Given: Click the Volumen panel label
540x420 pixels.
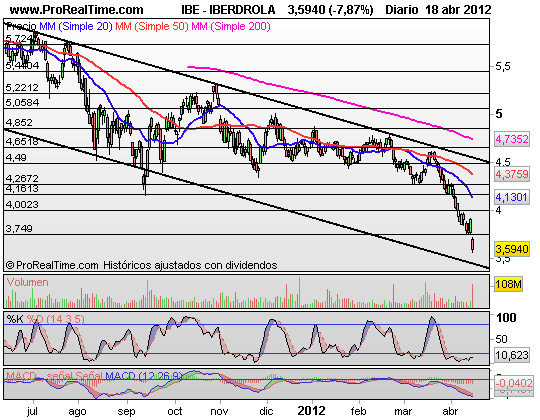Looking at the screenshot, I should (27, 282).
